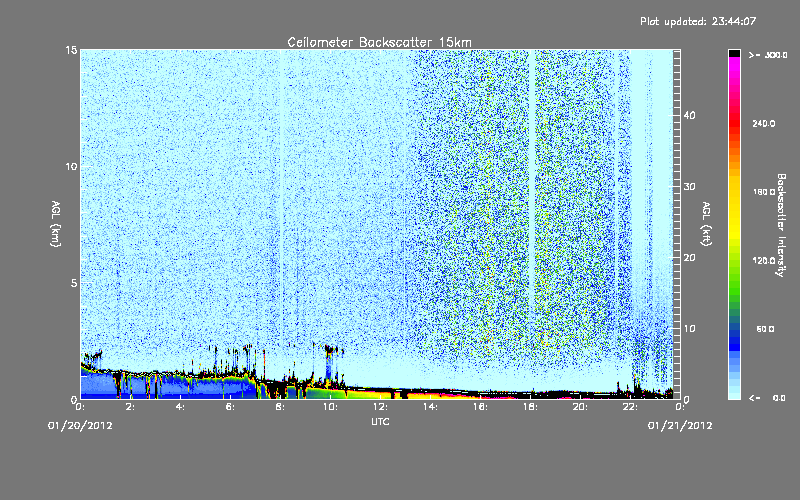Click the 14: hour tick label
Screen dimensions: 800x500
pyautogui.click(x=430, y=407)
